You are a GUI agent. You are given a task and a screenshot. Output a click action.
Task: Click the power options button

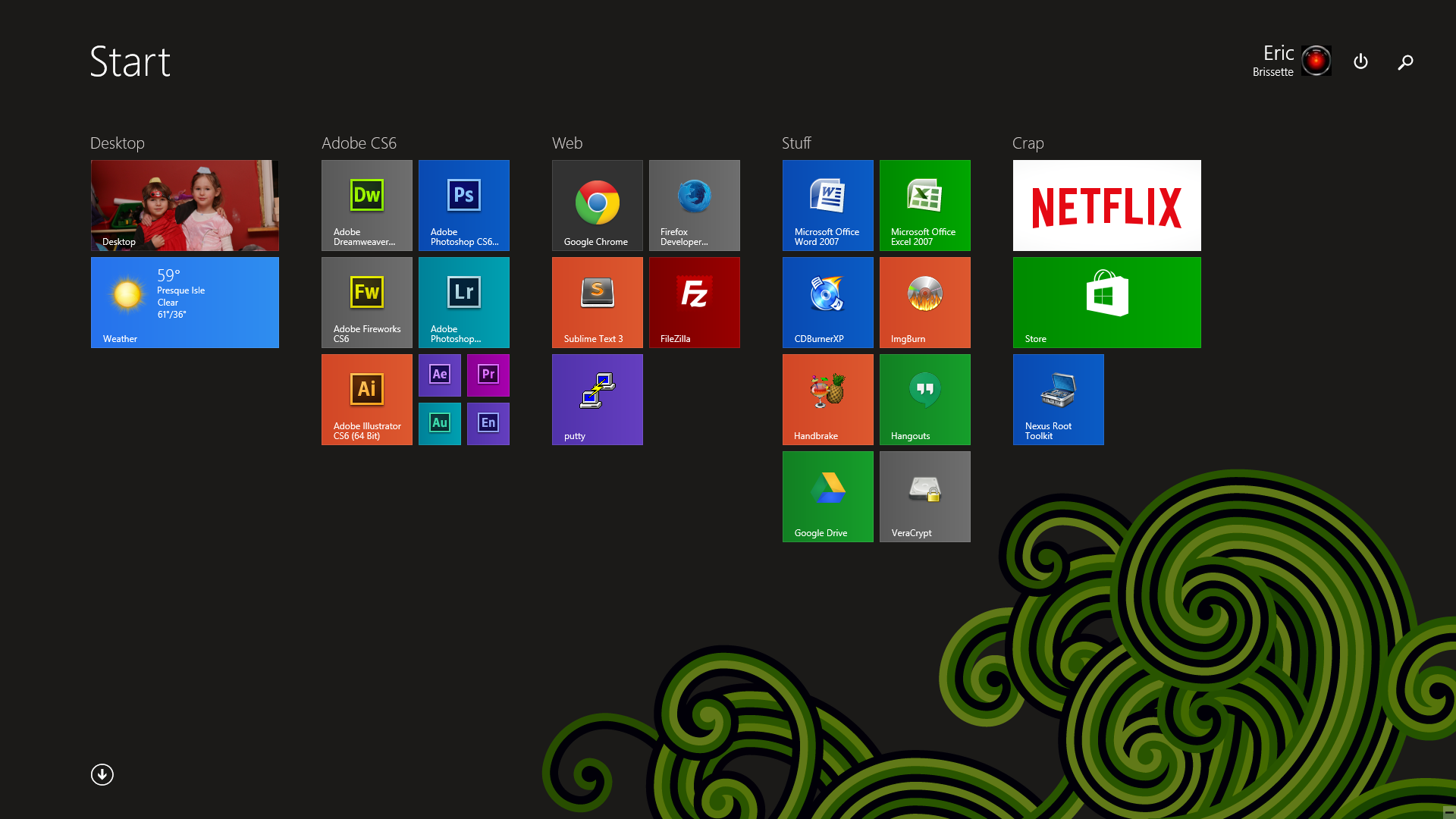[x=1361, y=61]
